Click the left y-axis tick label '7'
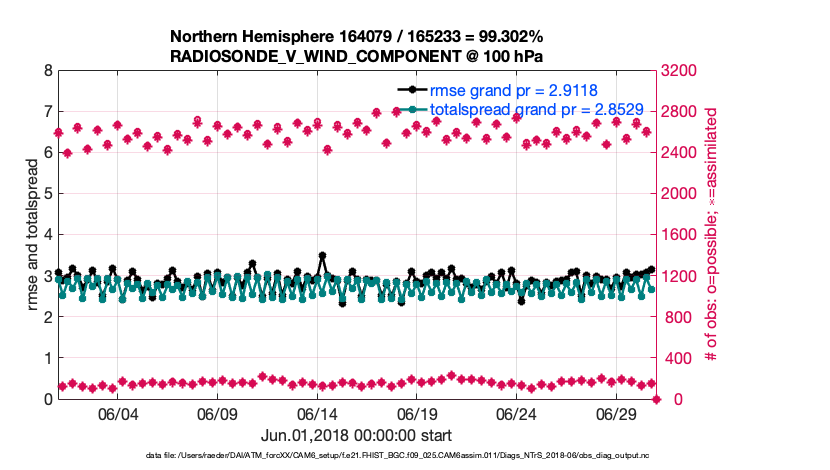The height and width of the screenshot is (470, 830). tap(48, 112)
